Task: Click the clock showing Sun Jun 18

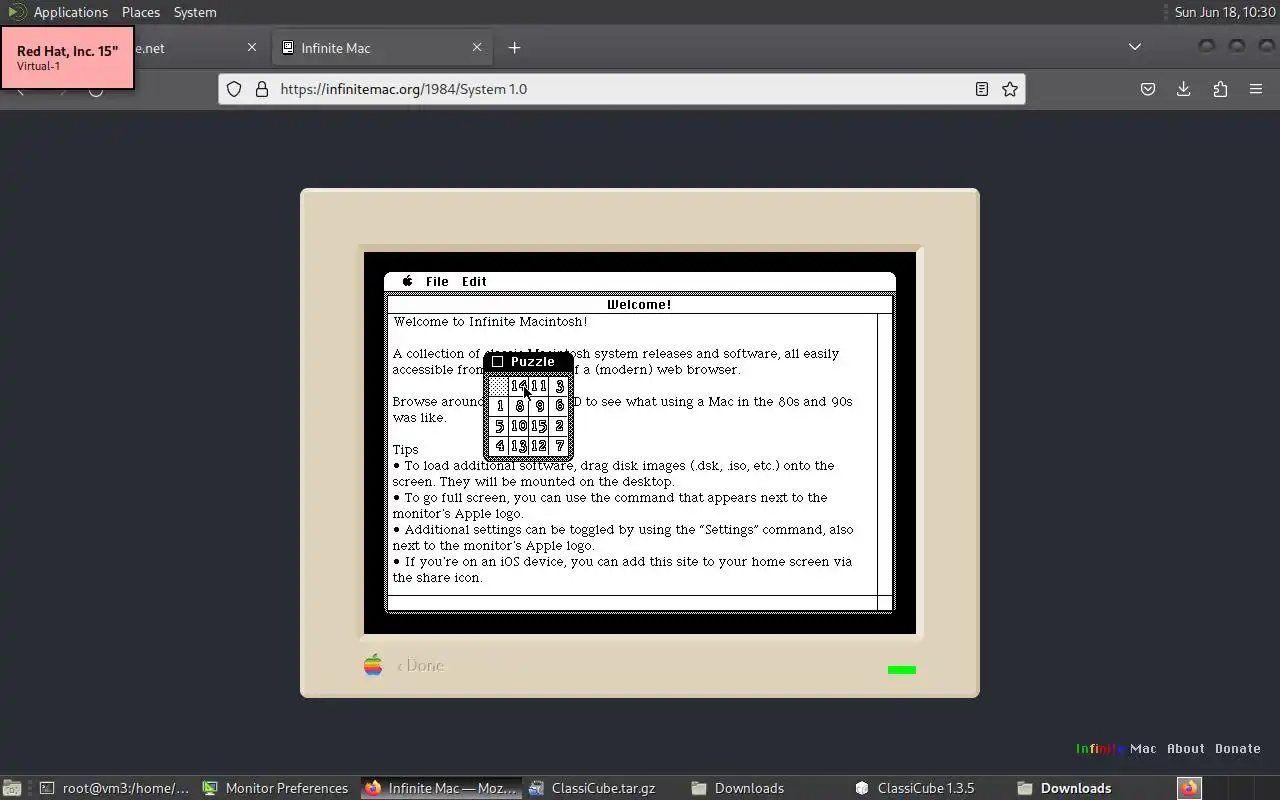Action: [1224, 12]
